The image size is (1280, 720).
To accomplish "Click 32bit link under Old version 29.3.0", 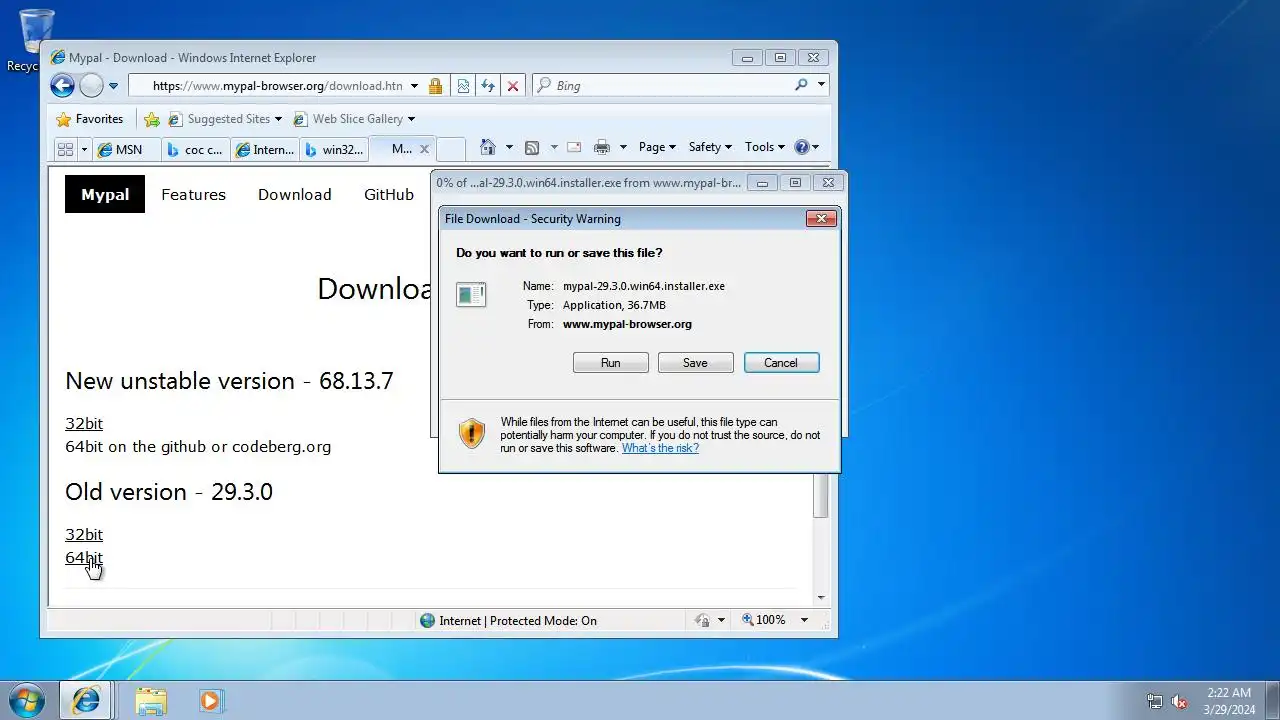I will [x=84, y=535].
